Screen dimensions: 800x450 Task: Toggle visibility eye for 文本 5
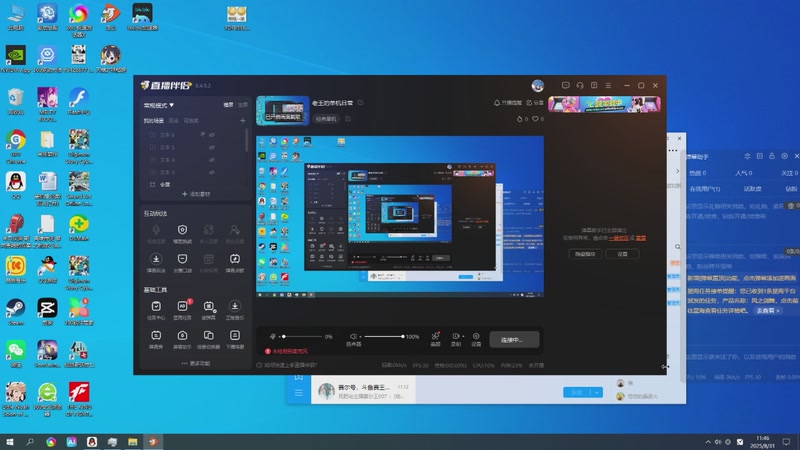(x=212, y=147)
